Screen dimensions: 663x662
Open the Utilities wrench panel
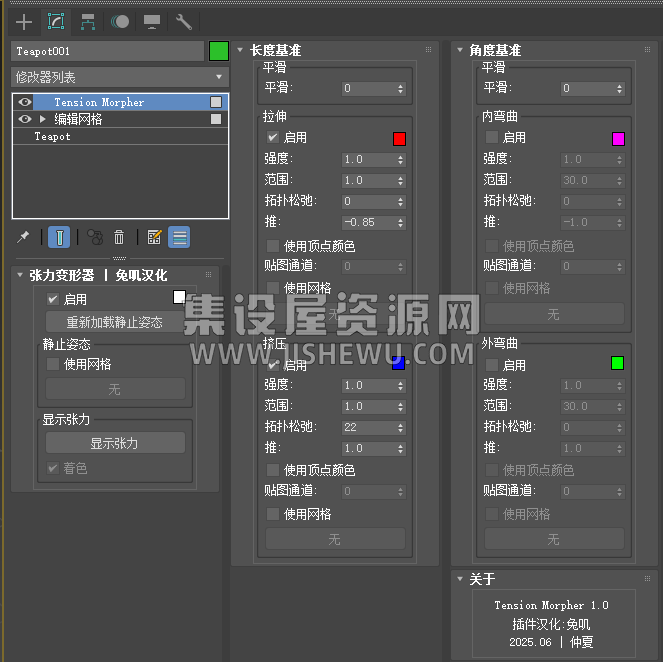click(x=184, y=21)
